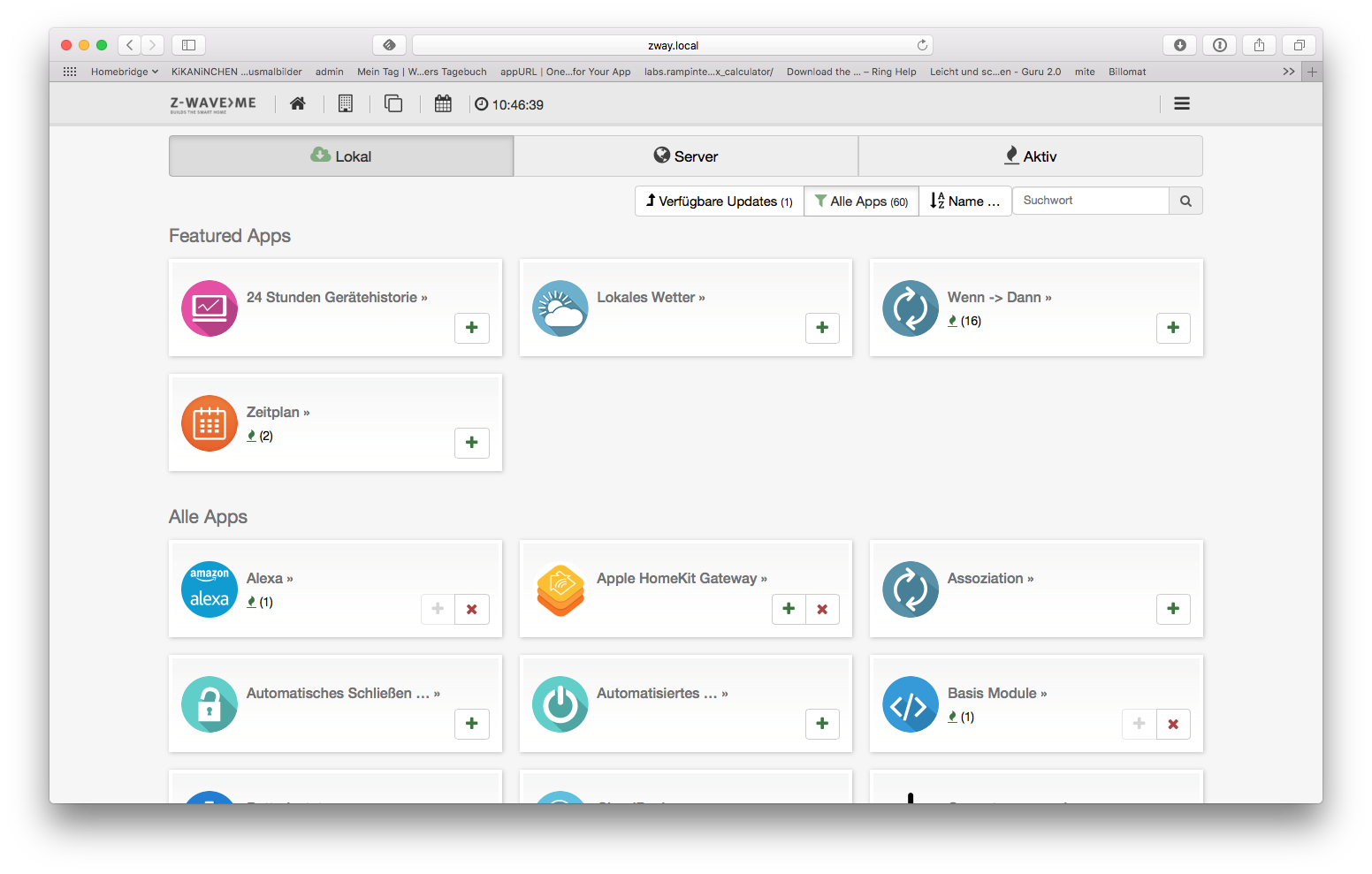Viewport: 1372px width, 874px height.
Task: Open the Alle Apps filter dropdown
Action: tap(861, 201)
